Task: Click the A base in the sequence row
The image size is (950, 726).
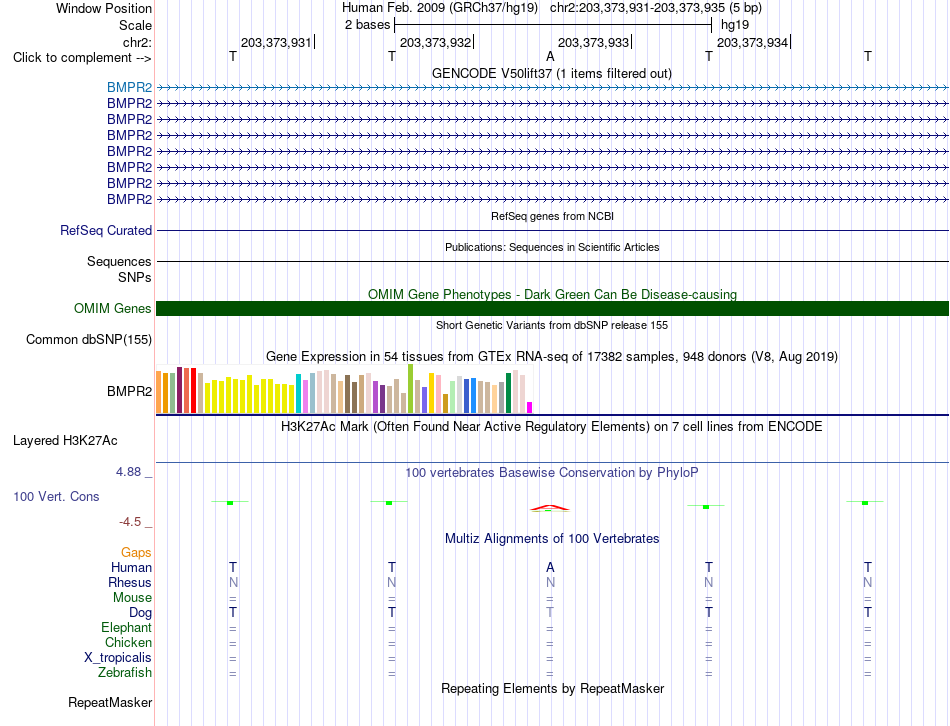Action: pos(550,56)
